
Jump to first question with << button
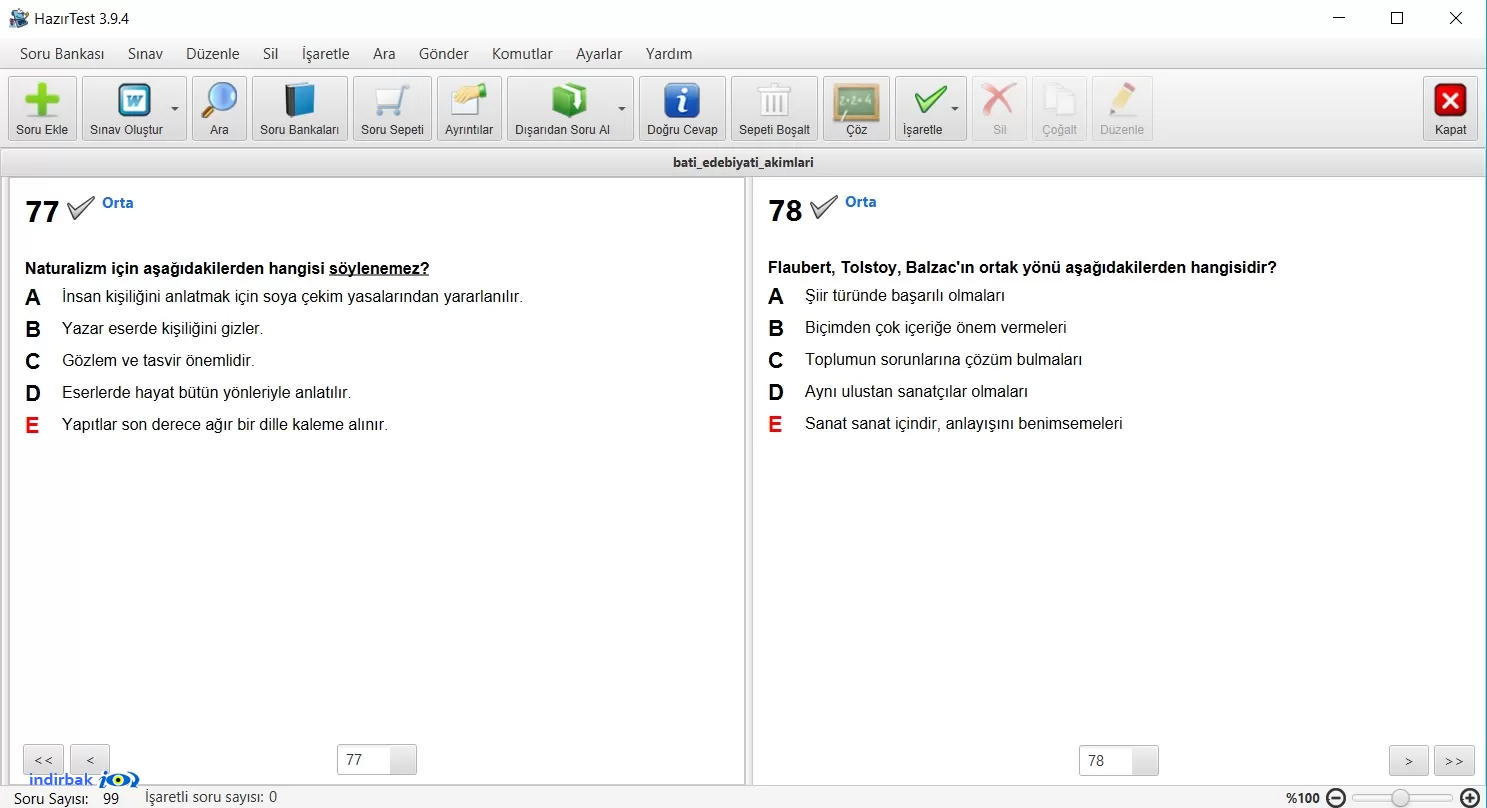click(x=43, y=760)
